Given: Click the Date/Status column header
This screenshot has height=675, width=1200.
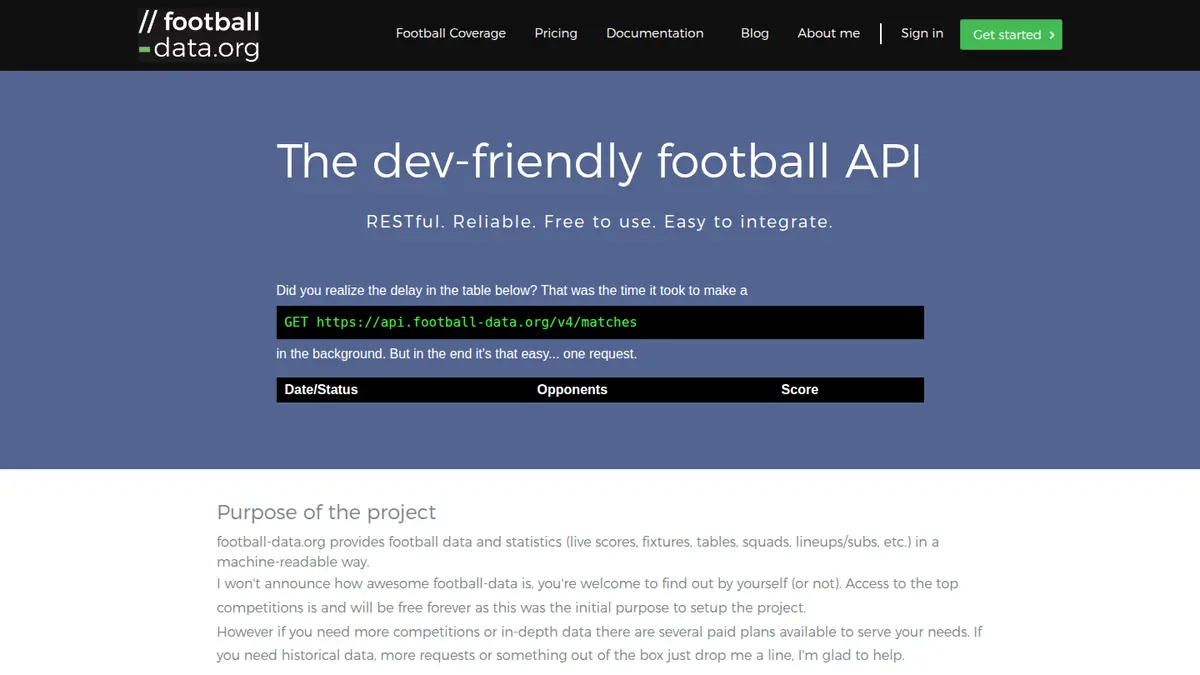Looking at the screenshot, I should 321,390.
